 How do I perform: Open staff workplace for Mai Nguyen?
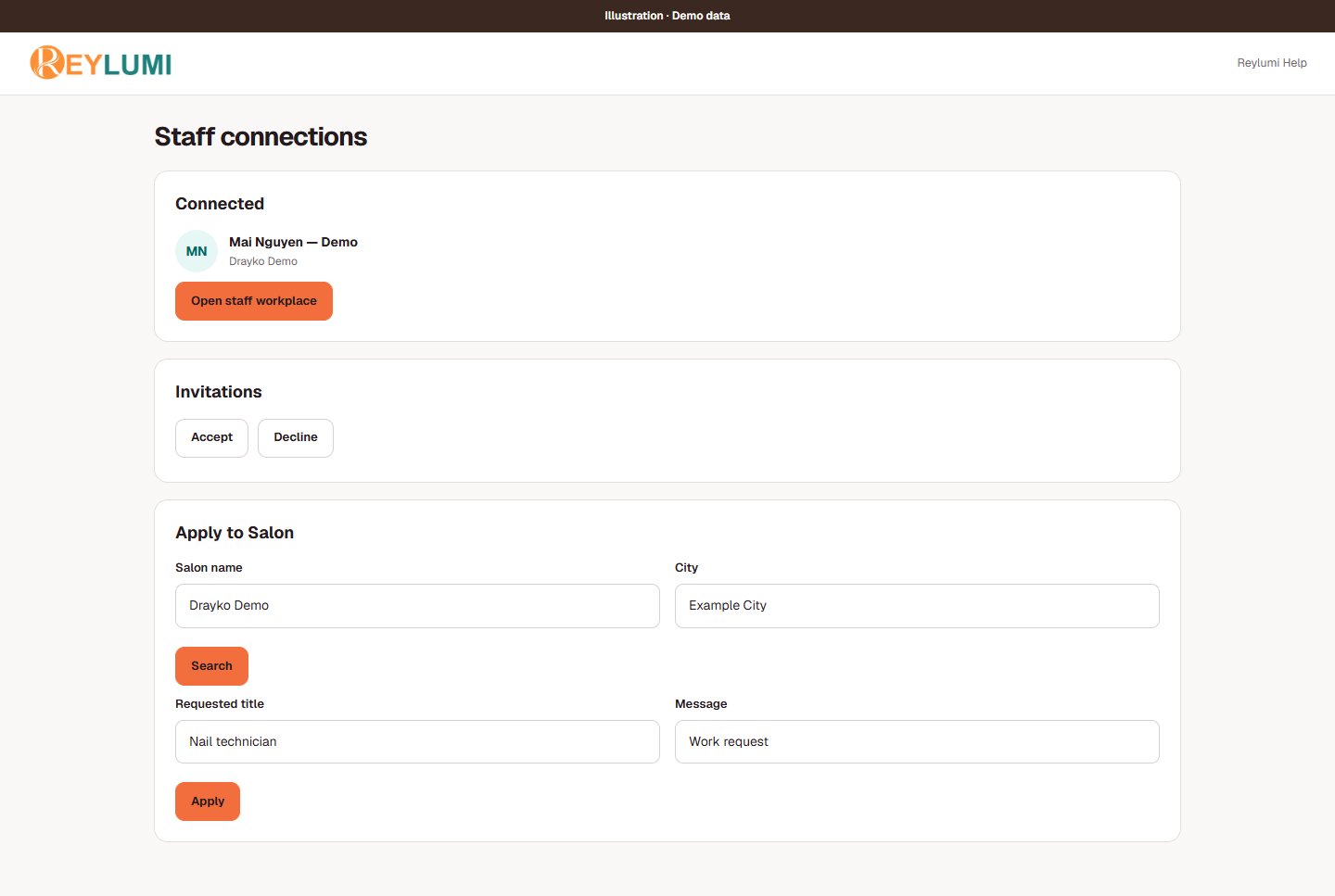254,301
